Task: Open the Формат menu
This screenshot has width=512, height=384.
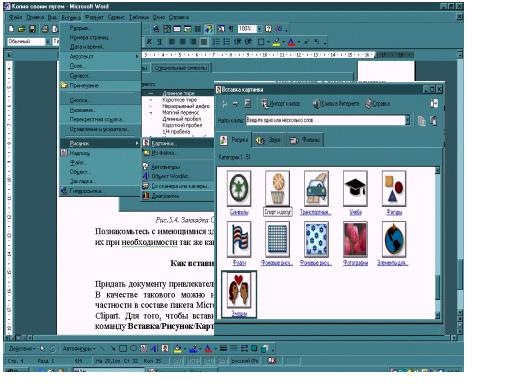Action: pos(94,17)
